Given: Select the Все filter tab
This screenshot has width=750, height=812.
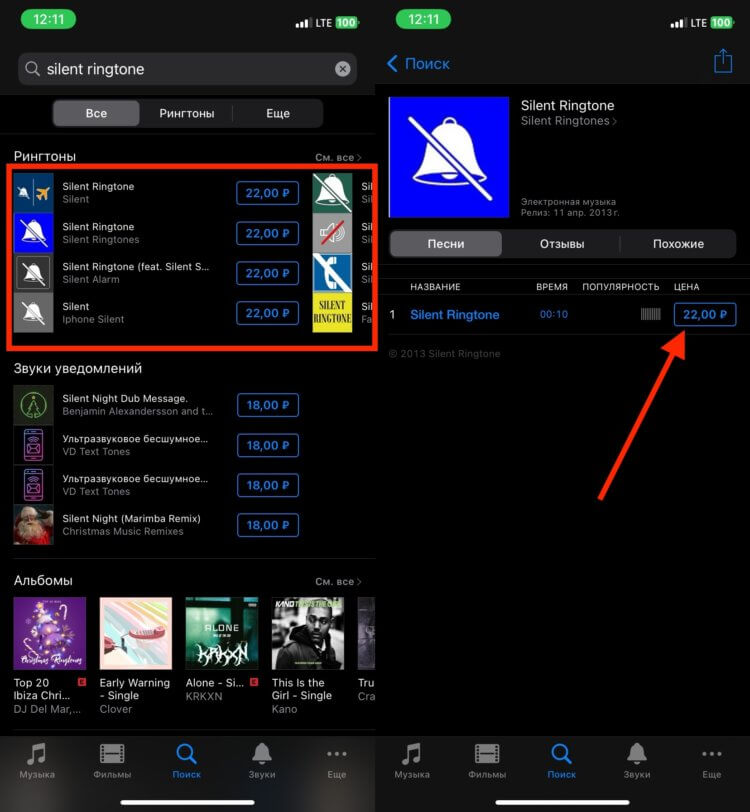Looking at the screenshot, I should click(96, 113).
